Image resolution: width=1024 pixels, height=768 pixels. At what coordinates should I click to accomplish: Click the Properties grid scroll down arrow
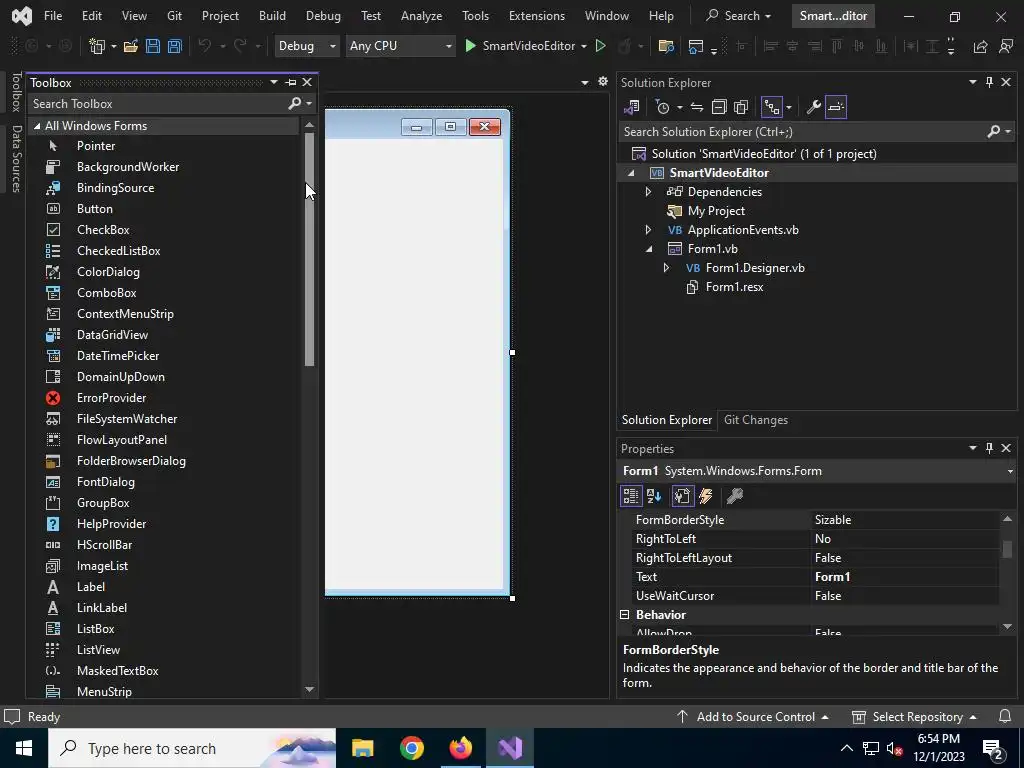[1007, 626]
